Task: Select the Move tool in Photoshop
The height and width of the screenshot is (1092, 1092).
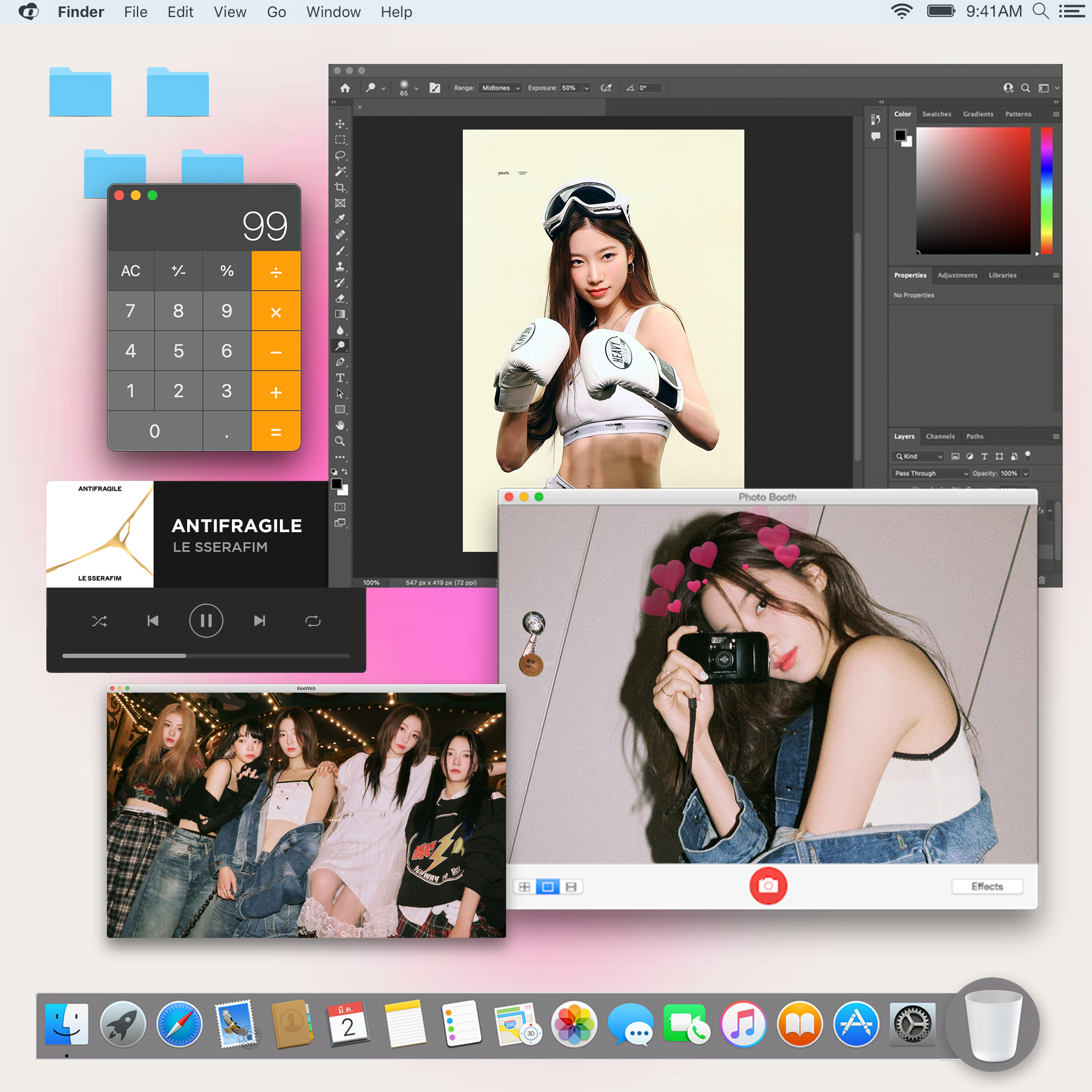Action: pyautogui.click(x=340, y=124)
